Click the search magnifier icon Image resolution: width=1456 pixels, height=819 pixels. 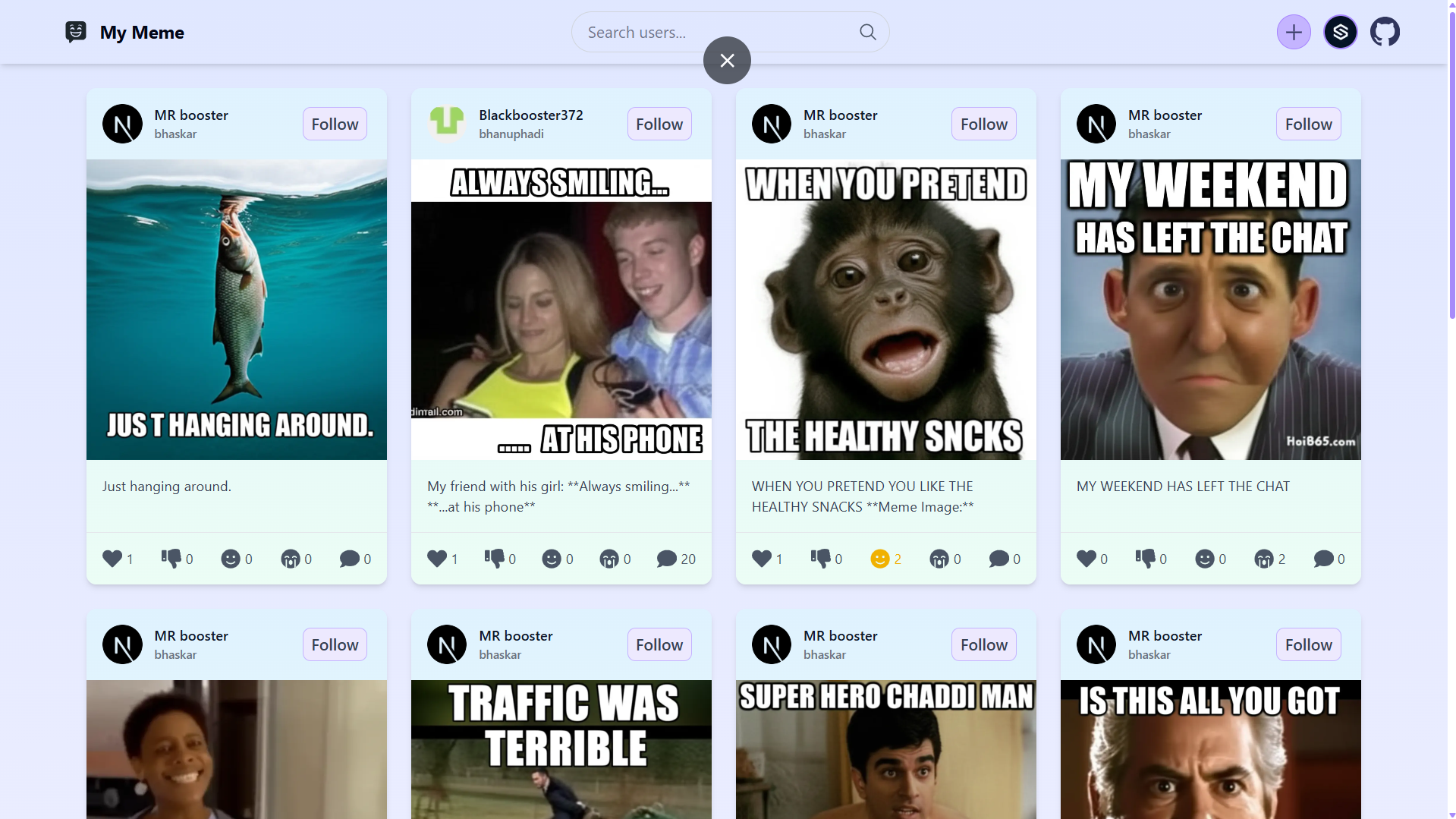[x=867, y=32]
